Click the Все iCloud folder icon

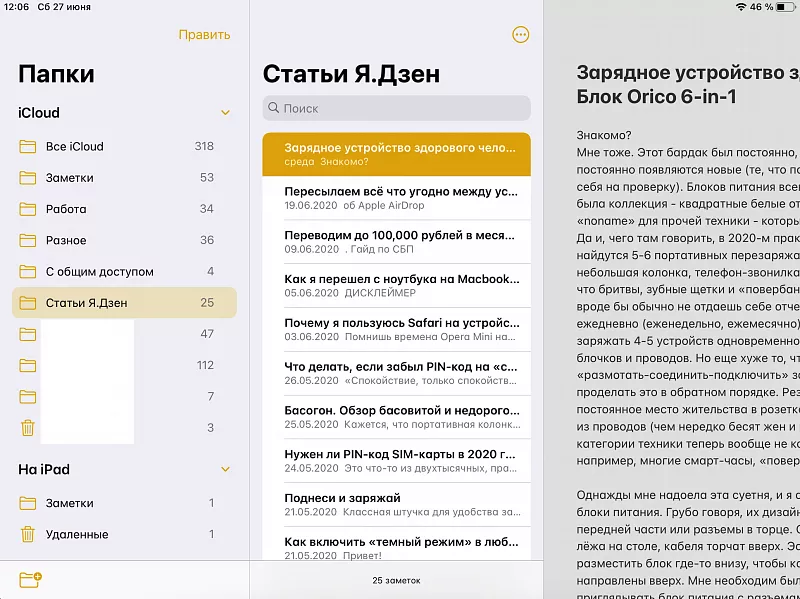[28, 147]
